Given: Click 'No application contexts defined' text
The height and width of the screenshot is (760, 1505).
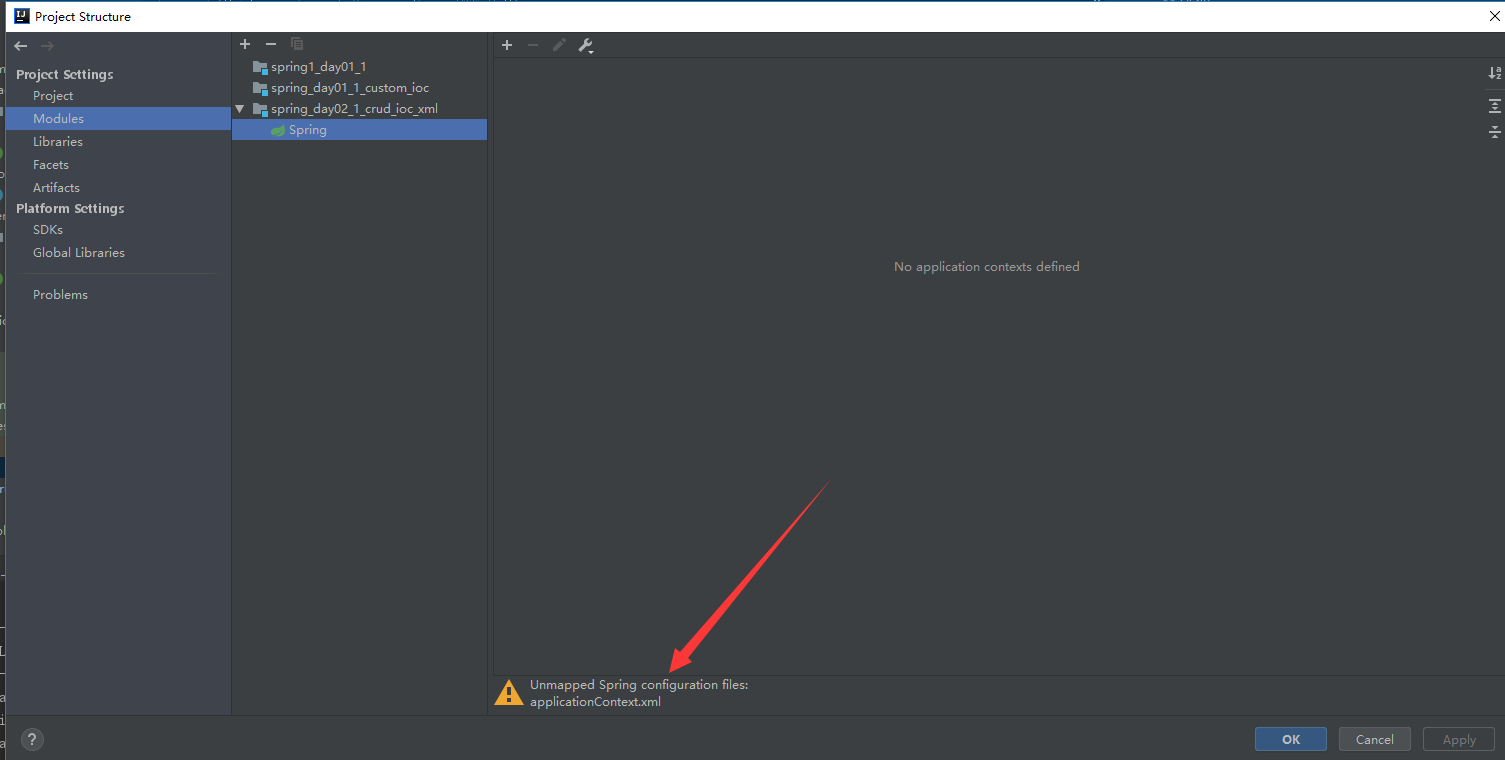Looking at the screenshot, I should pyautogui.click(x=987, y=267).
